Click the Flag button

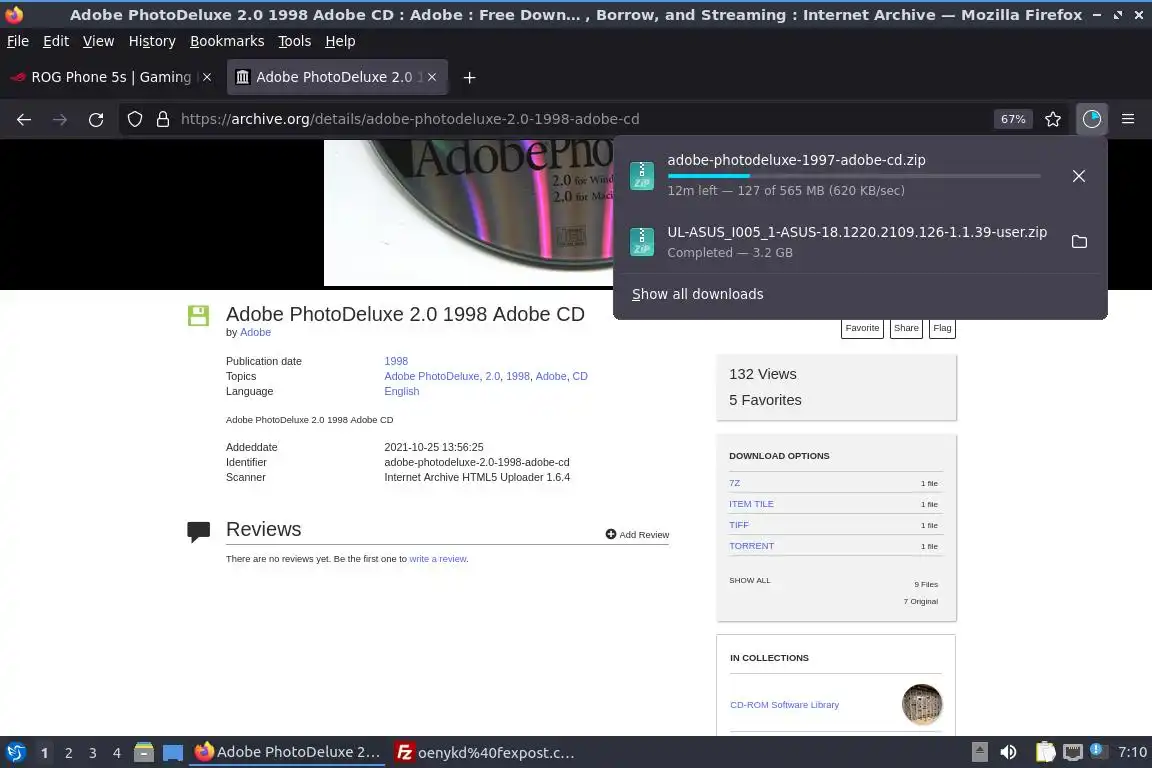pos(942,329)
